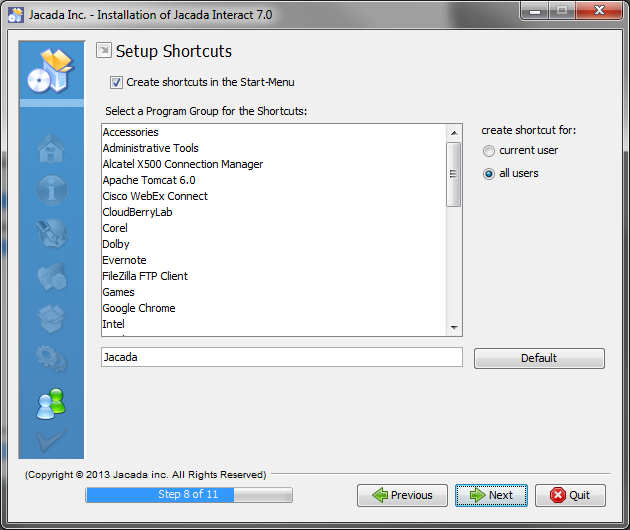Click the folder target path step icon

52,276
